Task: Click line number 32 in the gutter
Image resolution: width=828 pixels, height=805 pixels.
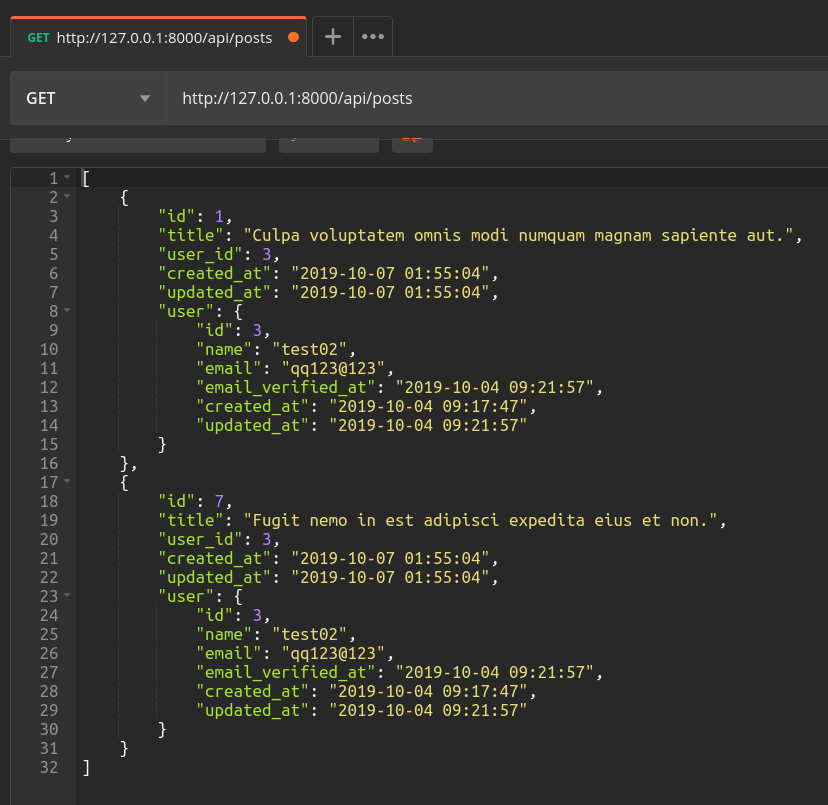Action: 49,767
